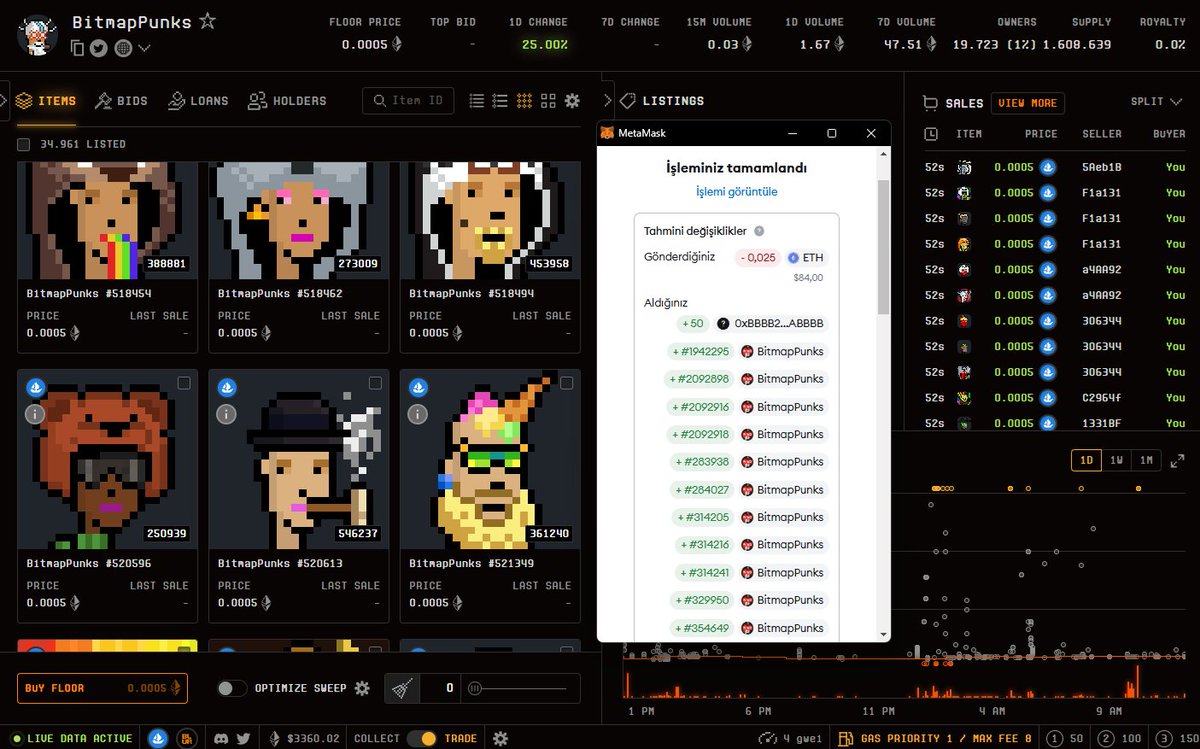Click the Item ID search field
The height and width of the screenshot is (749, 1200).
pyautogui.click(x=408, y=100)
